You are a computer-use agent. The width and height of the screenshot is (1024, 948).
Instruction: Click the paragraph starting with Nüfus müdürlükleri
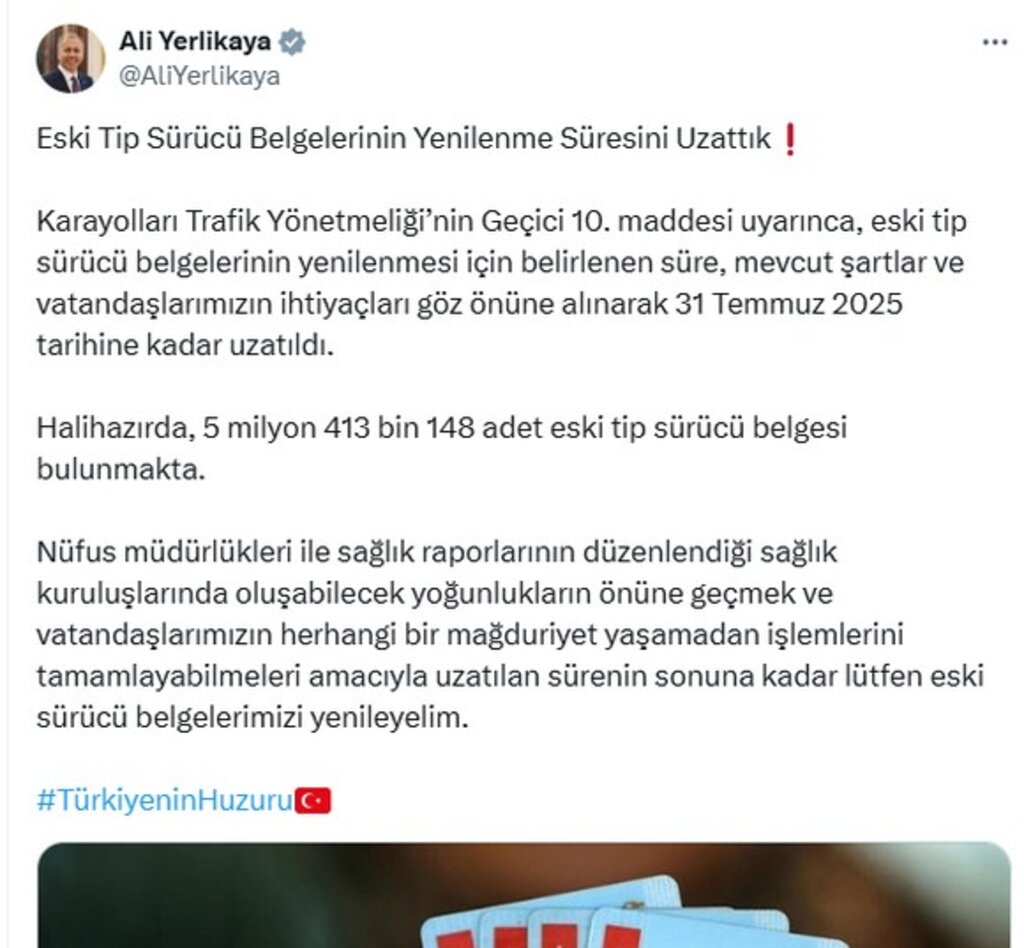[510, 635]
